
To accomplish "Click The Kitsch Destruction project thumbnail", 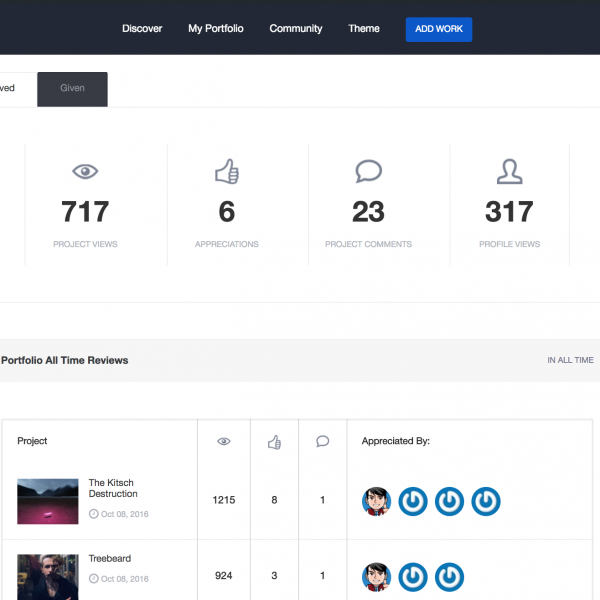I will [48, 501].
